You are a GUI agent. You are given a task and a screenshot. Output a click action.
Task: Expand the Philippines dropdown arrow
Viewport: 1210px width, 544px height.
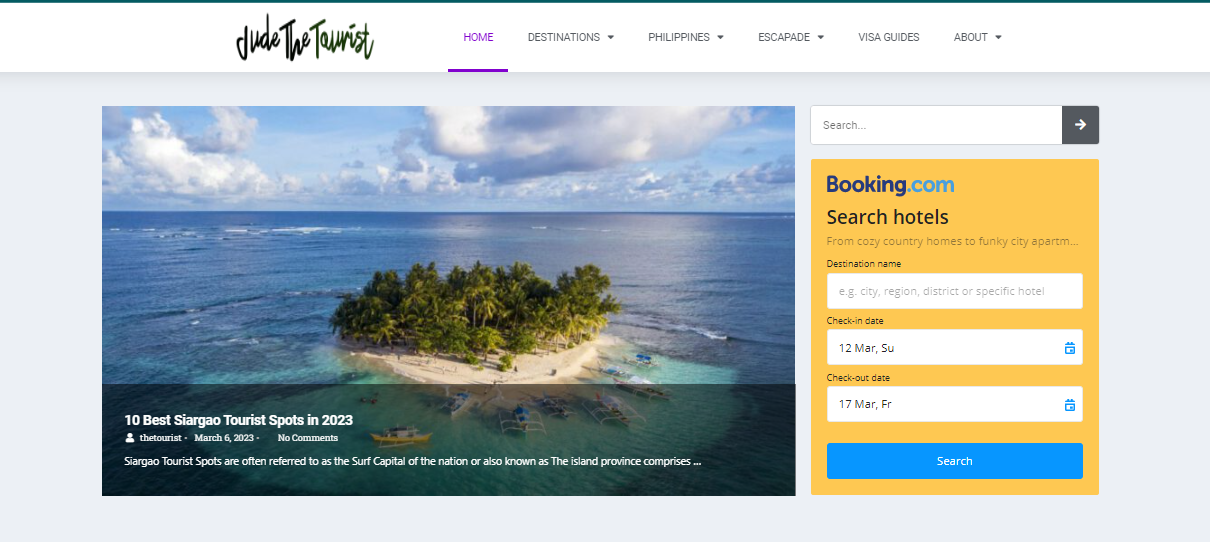(x=720, y=38)
